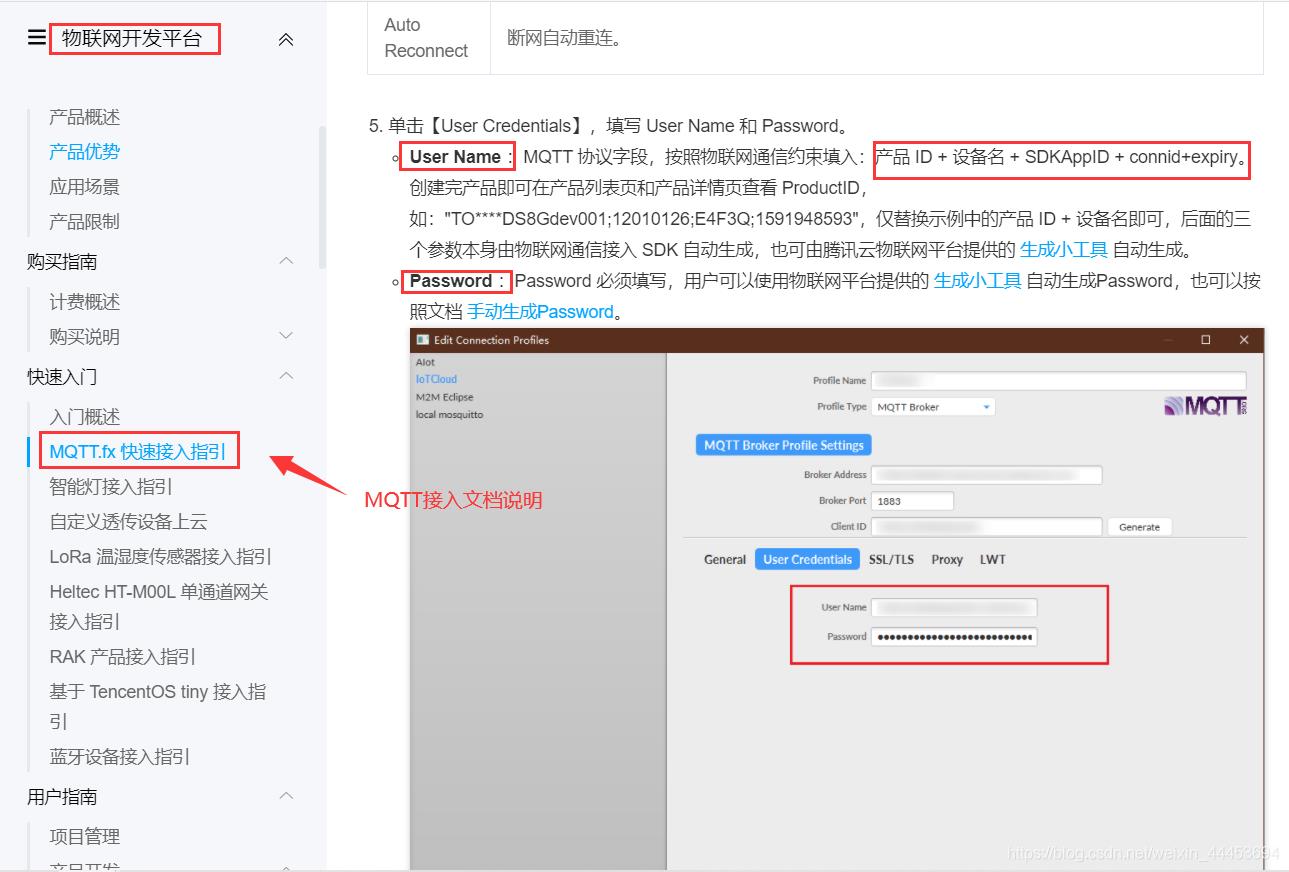Open 蓝牙设备接入指引 page
1289x872 pixels.
point(120,757)
